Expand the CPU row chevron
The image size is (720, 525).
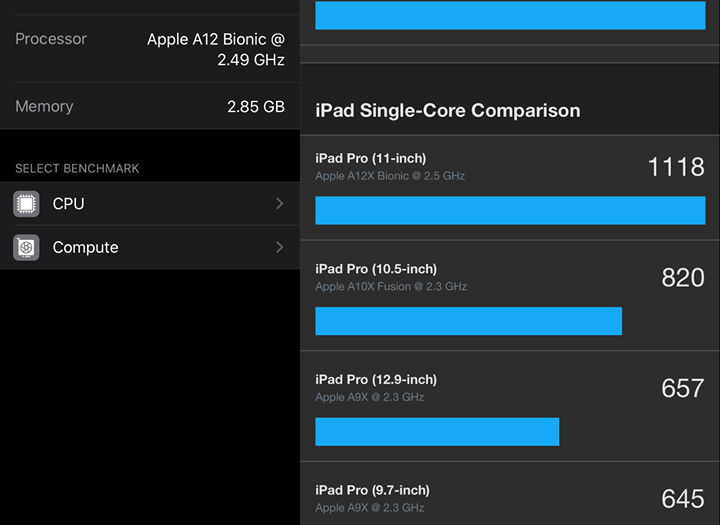coord(280,204)
